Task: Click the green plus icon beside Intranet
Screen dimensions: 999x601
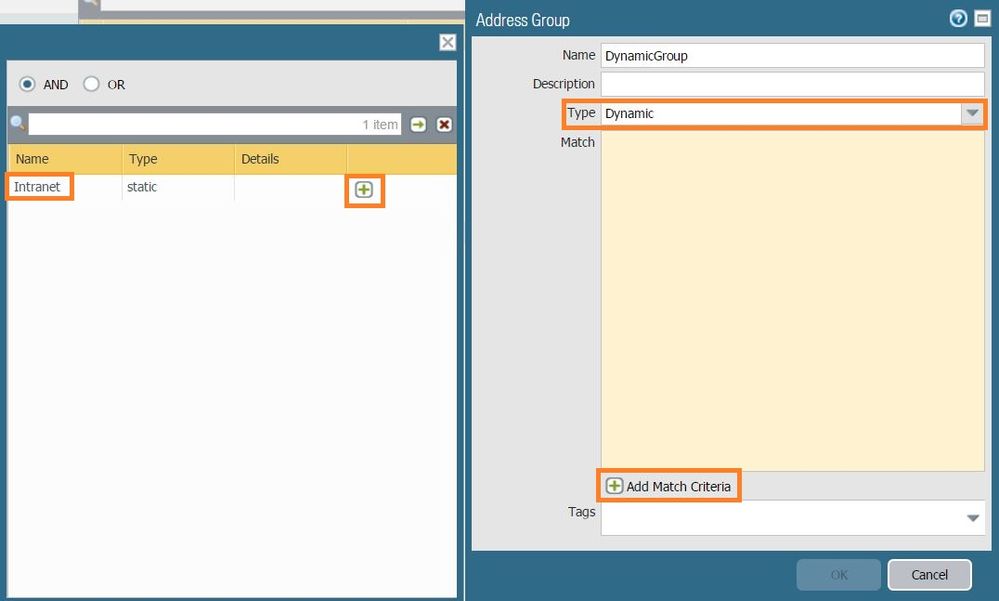Action: pos(364,190)
